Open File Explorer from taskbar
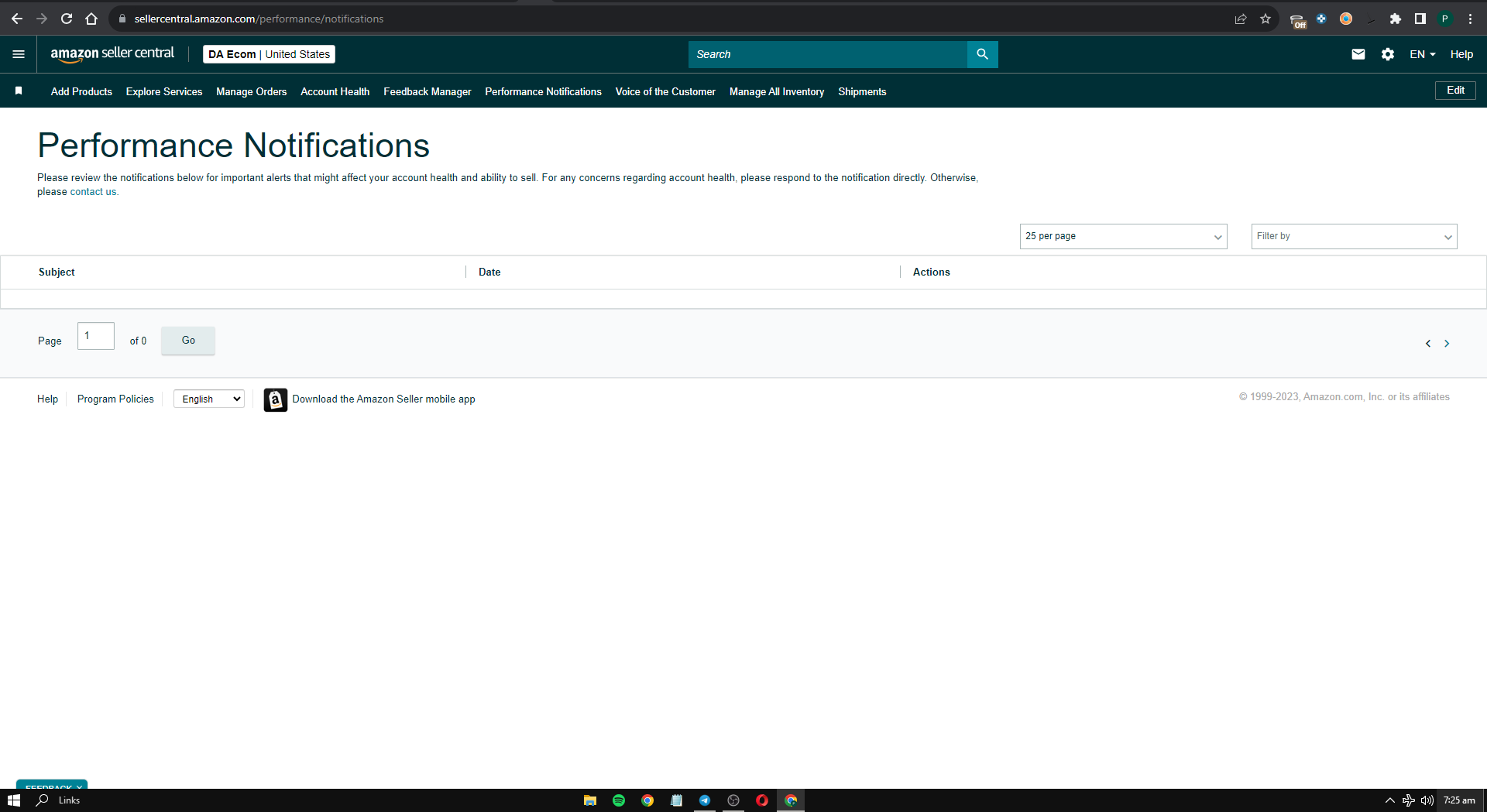The height and width of the screenshot is (812, 1487). click(x=590, y=800)
